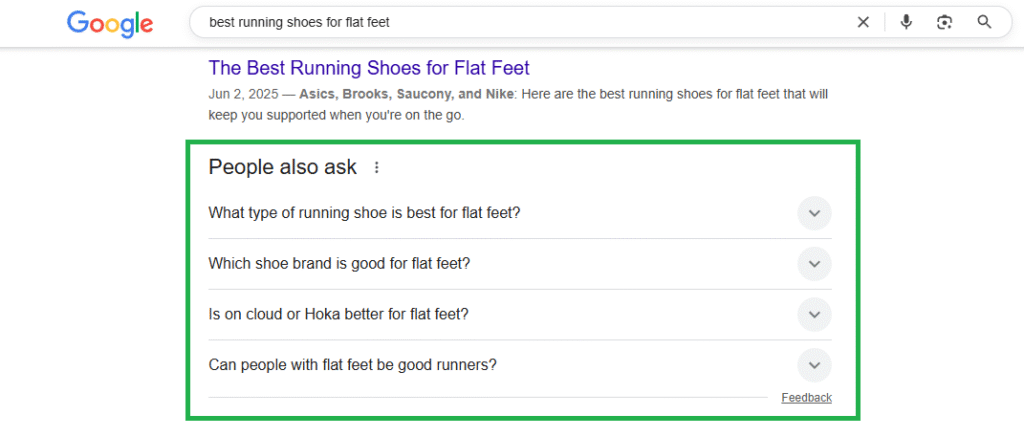This screenshot has height=437, width=1024.
Task: Expand chevron for 'What type of running shoe' question
Action: (x=814, y=213)
